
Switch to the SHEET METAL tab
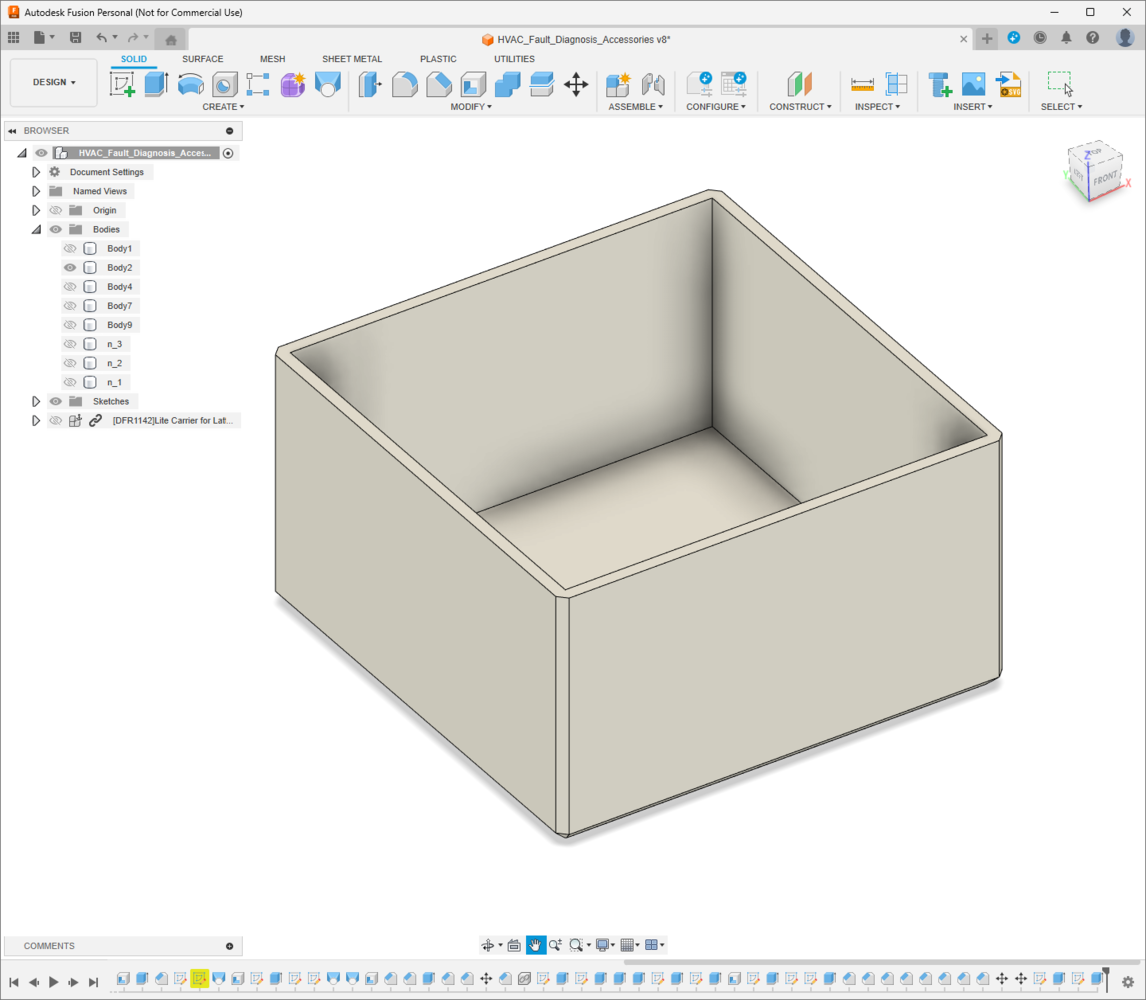[x=352, y=59]
